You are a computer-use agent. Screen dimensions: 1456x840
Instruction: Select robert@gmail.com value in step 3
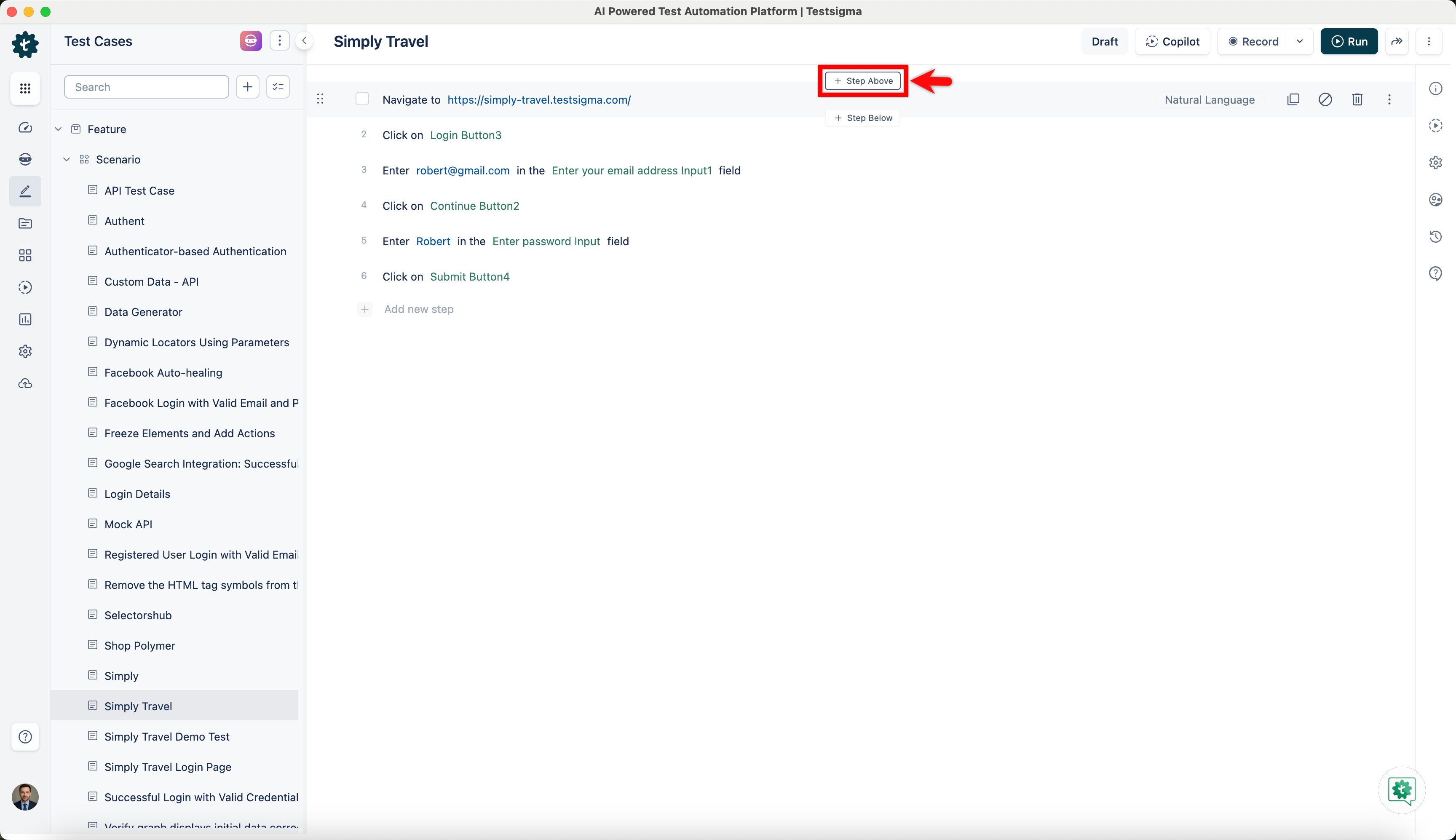coord(463,171)
